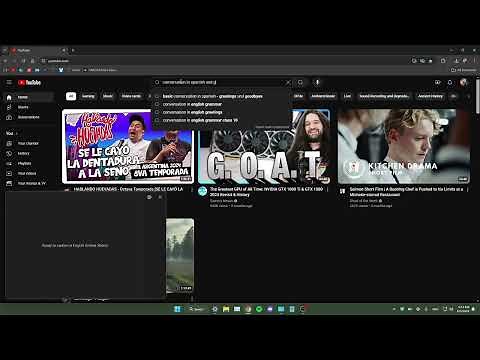480x360 pixels.
Task: Open live captions settings gear
Action: click(x=149, y=197)
